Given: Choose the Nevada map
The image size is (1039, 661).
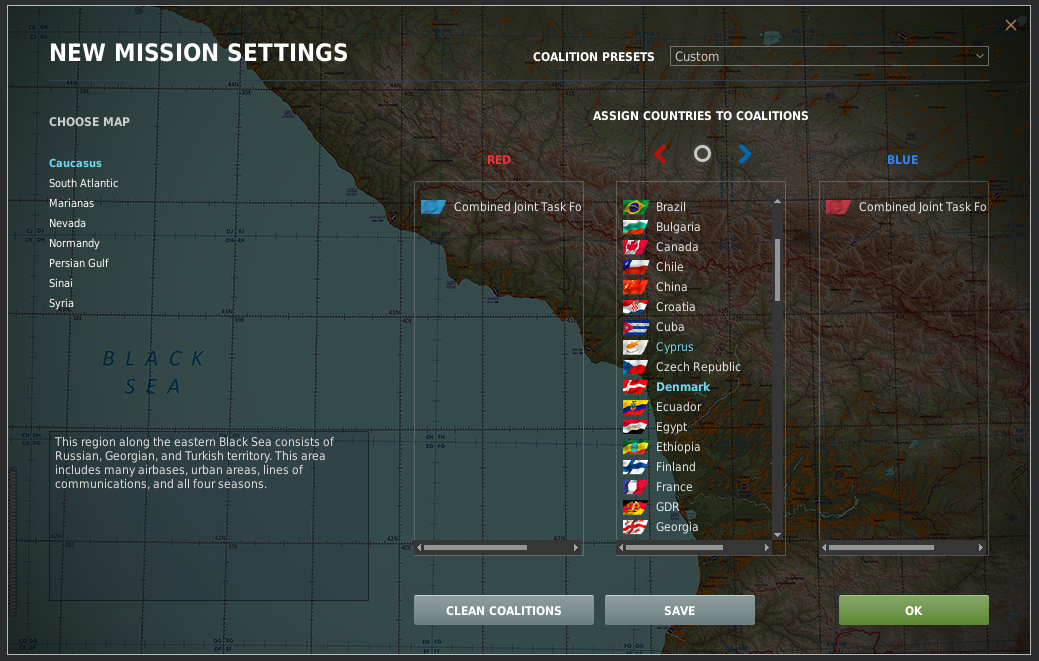Looking at the screenshot, I should [x=67, y=223].
